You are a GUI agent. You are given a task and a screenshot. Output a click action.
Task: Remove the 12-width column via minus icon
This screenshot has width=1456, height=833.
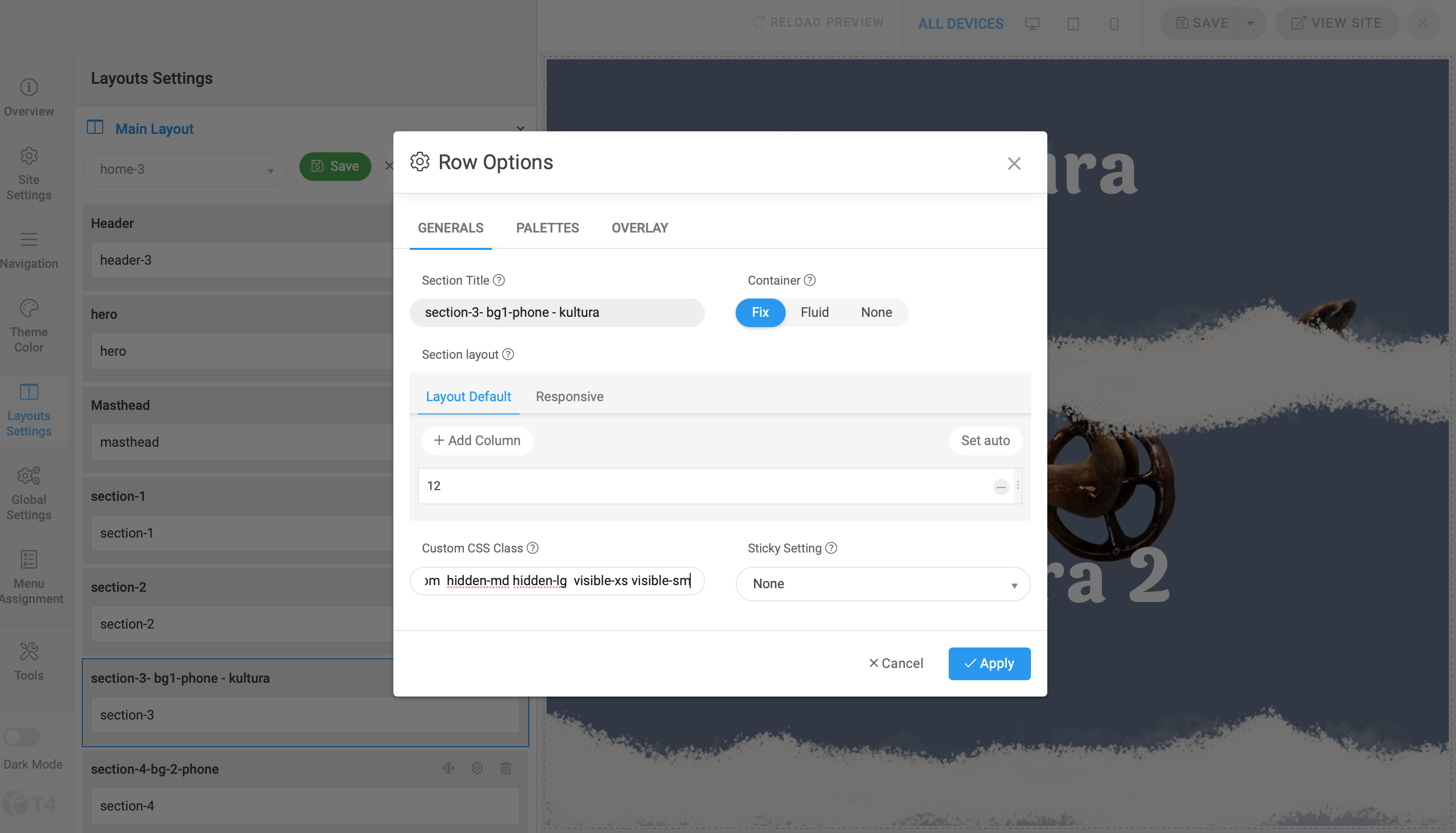pyautogui.click(x=1000, y=487)
